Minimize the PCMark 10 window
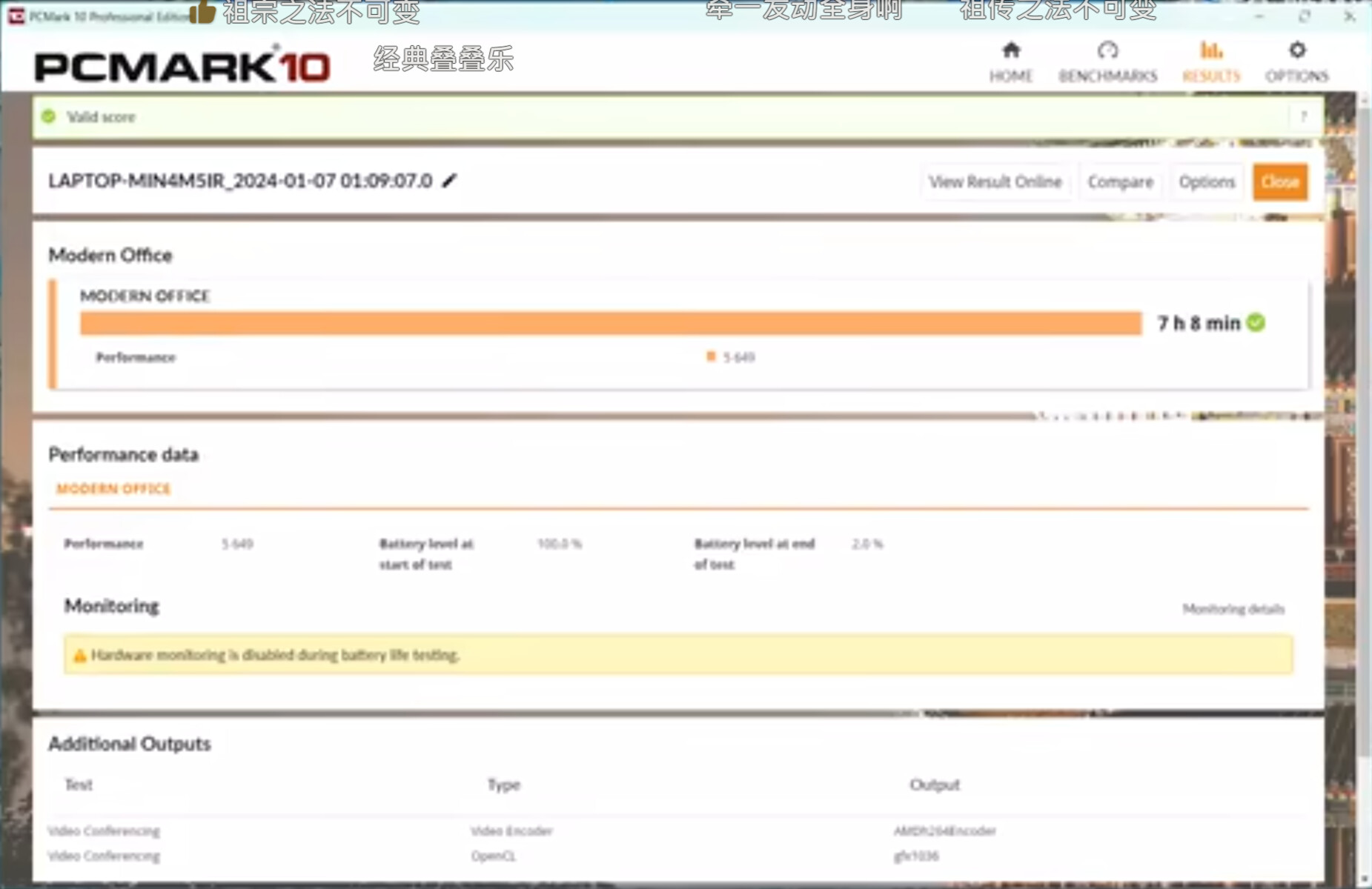The image size is (1372, 889). tap(1259, 16)
